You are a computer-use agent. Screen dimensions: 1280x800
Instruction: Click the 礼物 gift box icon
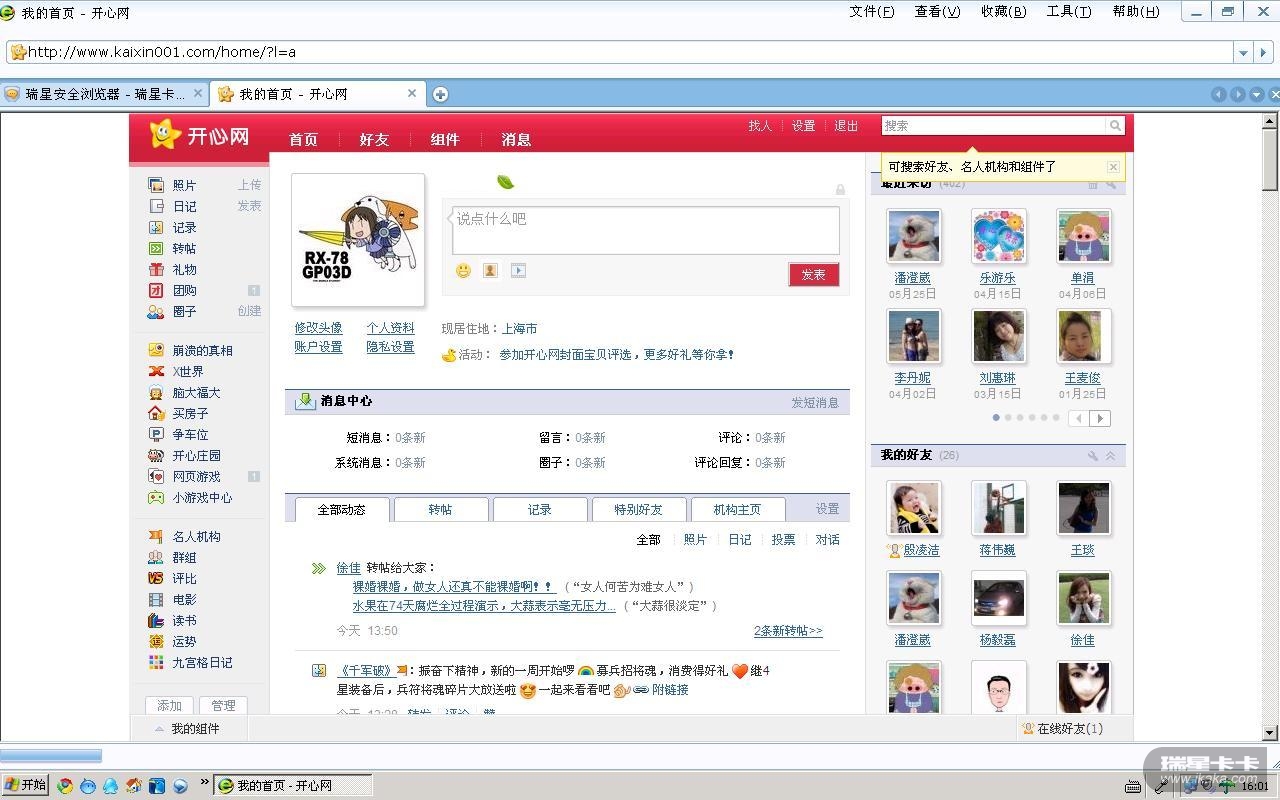click(x=156, y=269)
